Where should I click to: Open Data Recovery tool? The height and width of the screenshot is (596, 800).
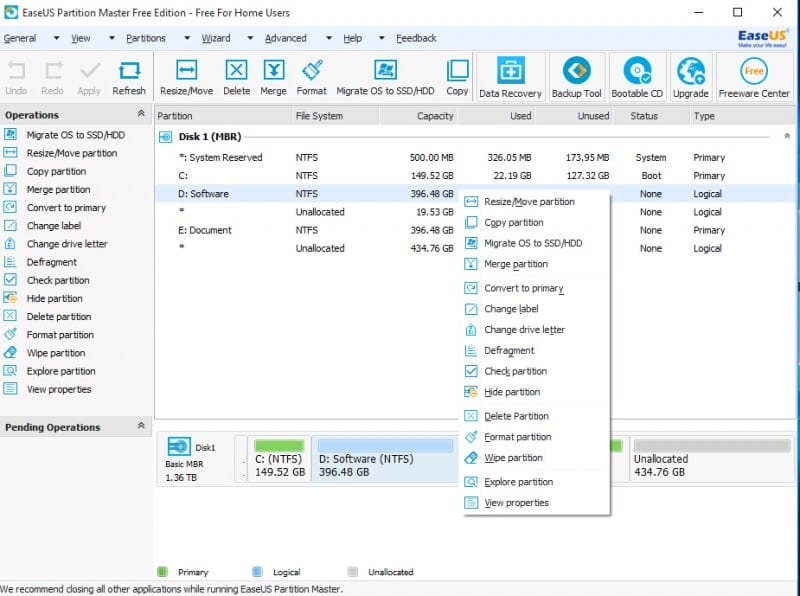pos(511,76)
